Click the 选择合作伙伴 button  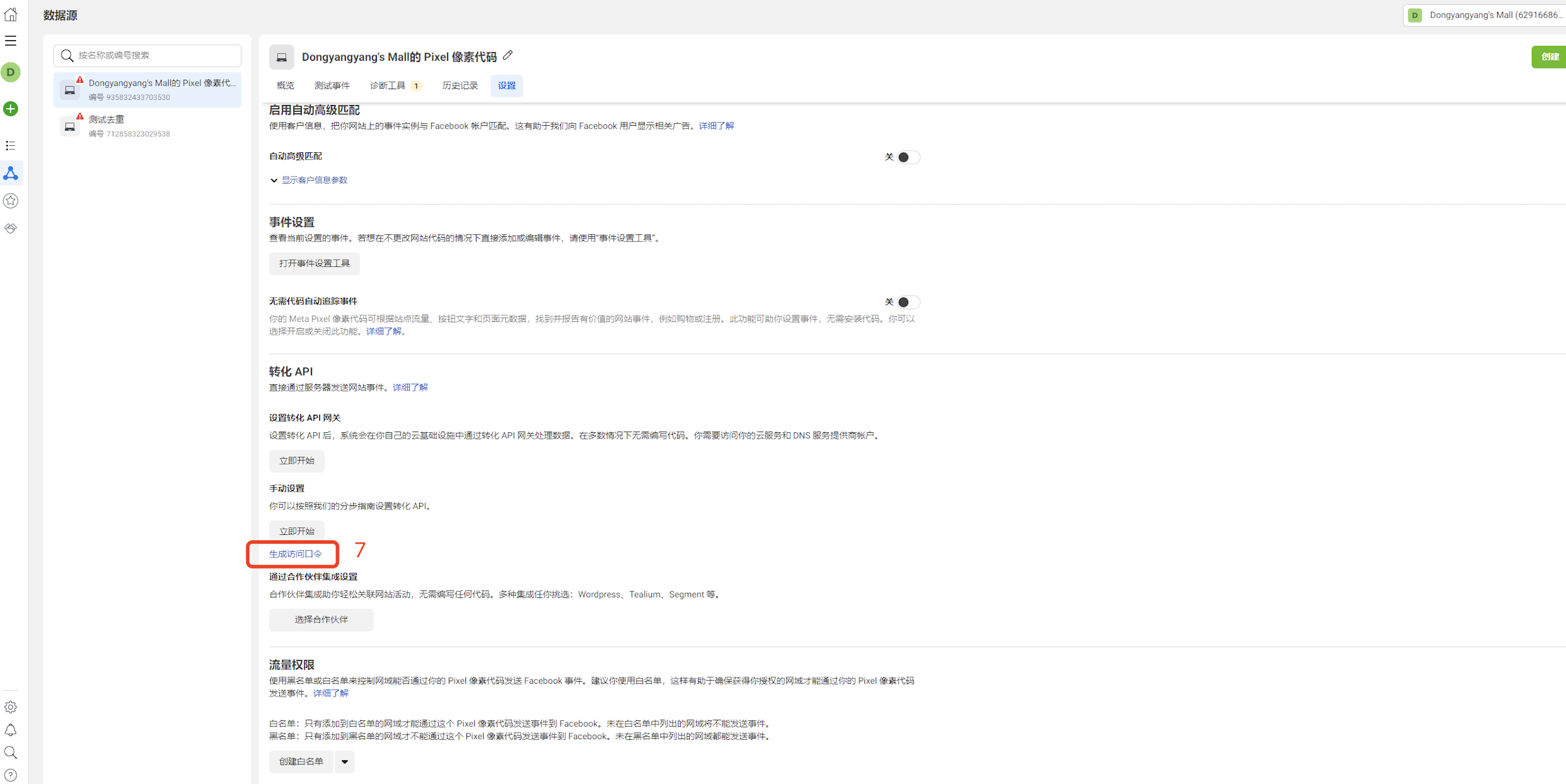(x=322, y=620)
